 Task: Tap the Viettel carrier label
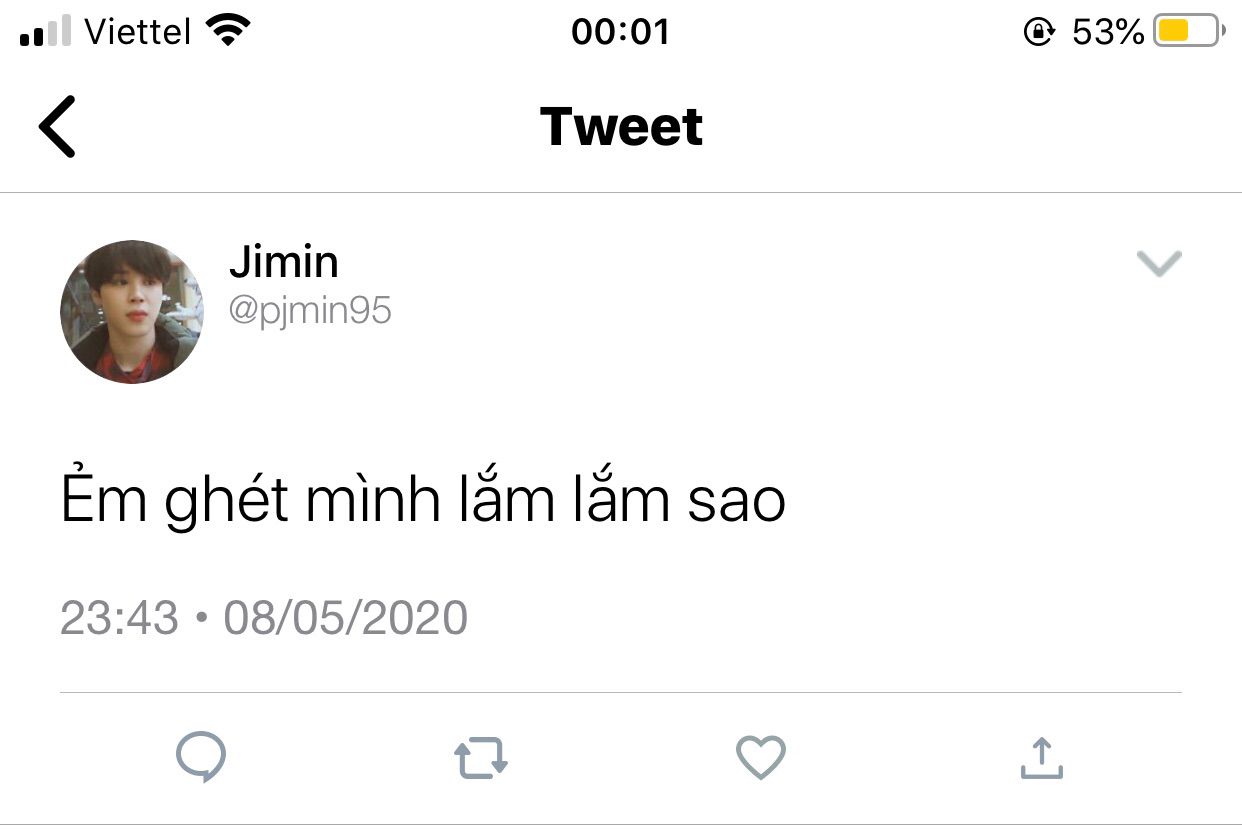click(137, 32)
